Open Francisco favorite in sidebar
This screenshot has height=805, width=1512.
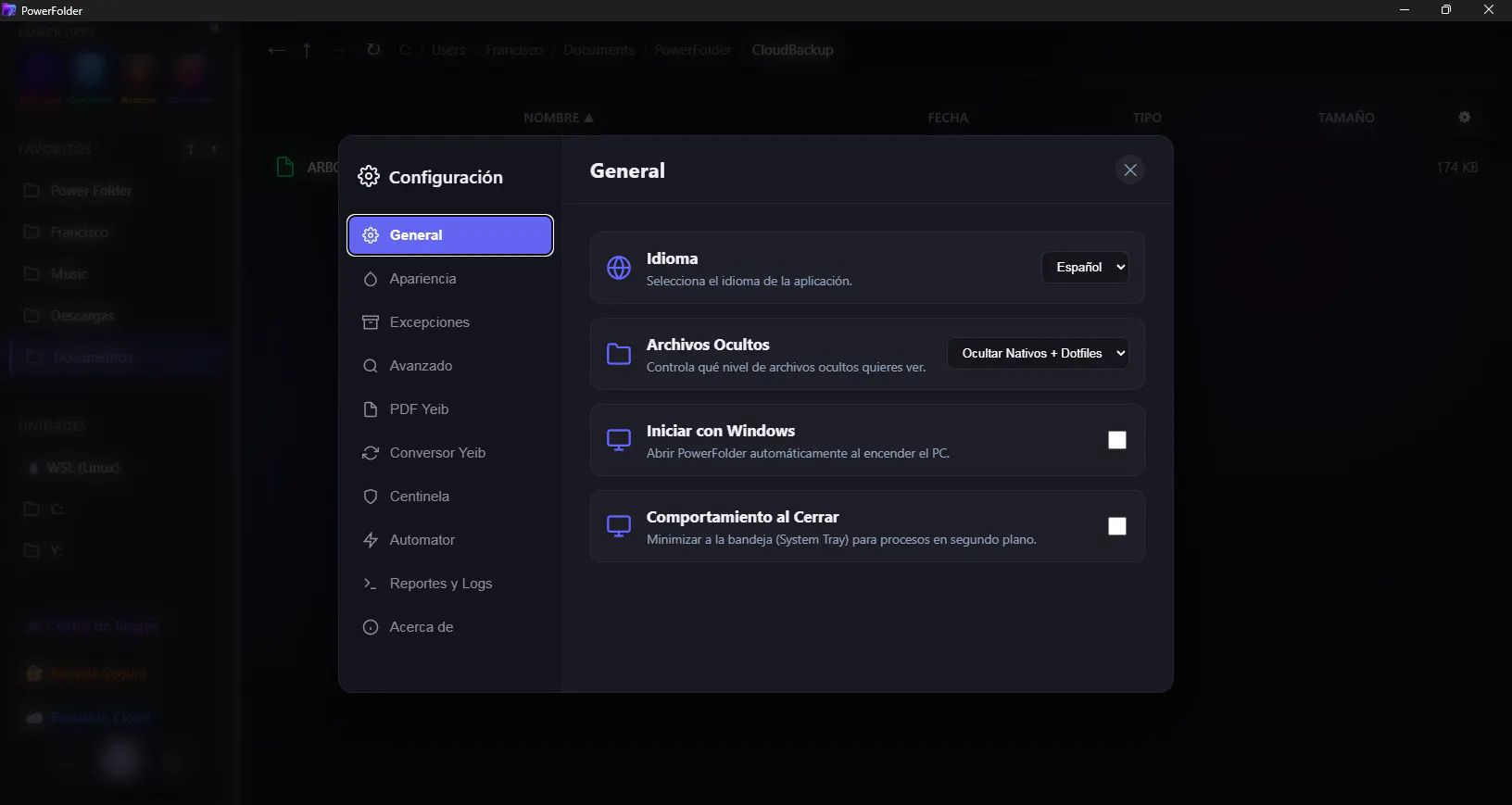point(116,233)
